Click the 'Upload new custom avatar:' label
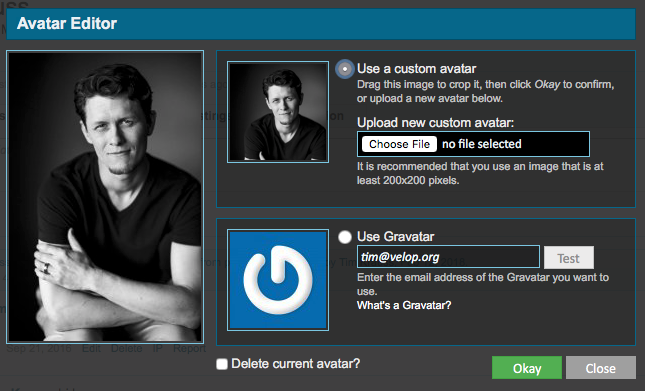This screenshot has width=645, height=391. 436,123
